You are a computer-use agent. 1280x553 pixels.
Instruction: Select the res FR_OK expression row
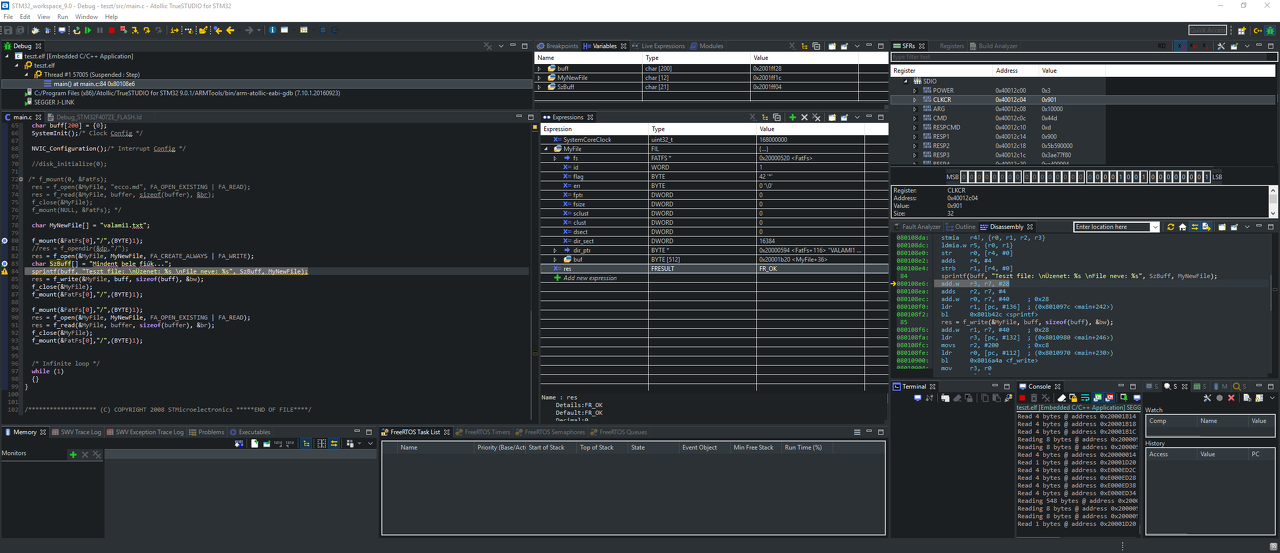click(x=715, y=269)
